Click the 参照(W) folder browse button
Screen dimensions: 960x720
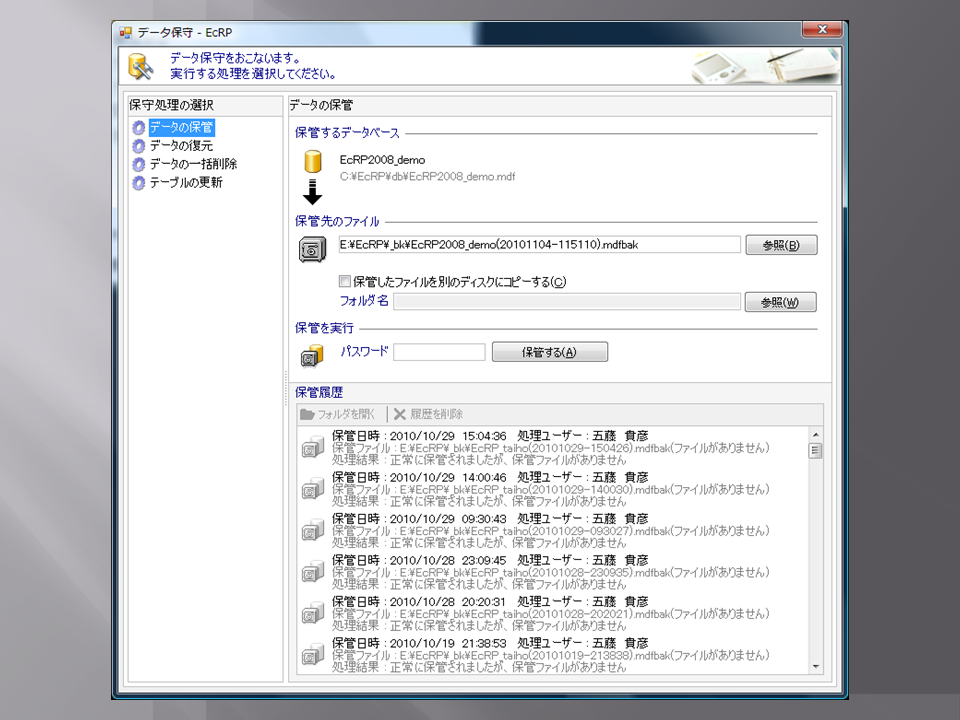click(780, 302)
